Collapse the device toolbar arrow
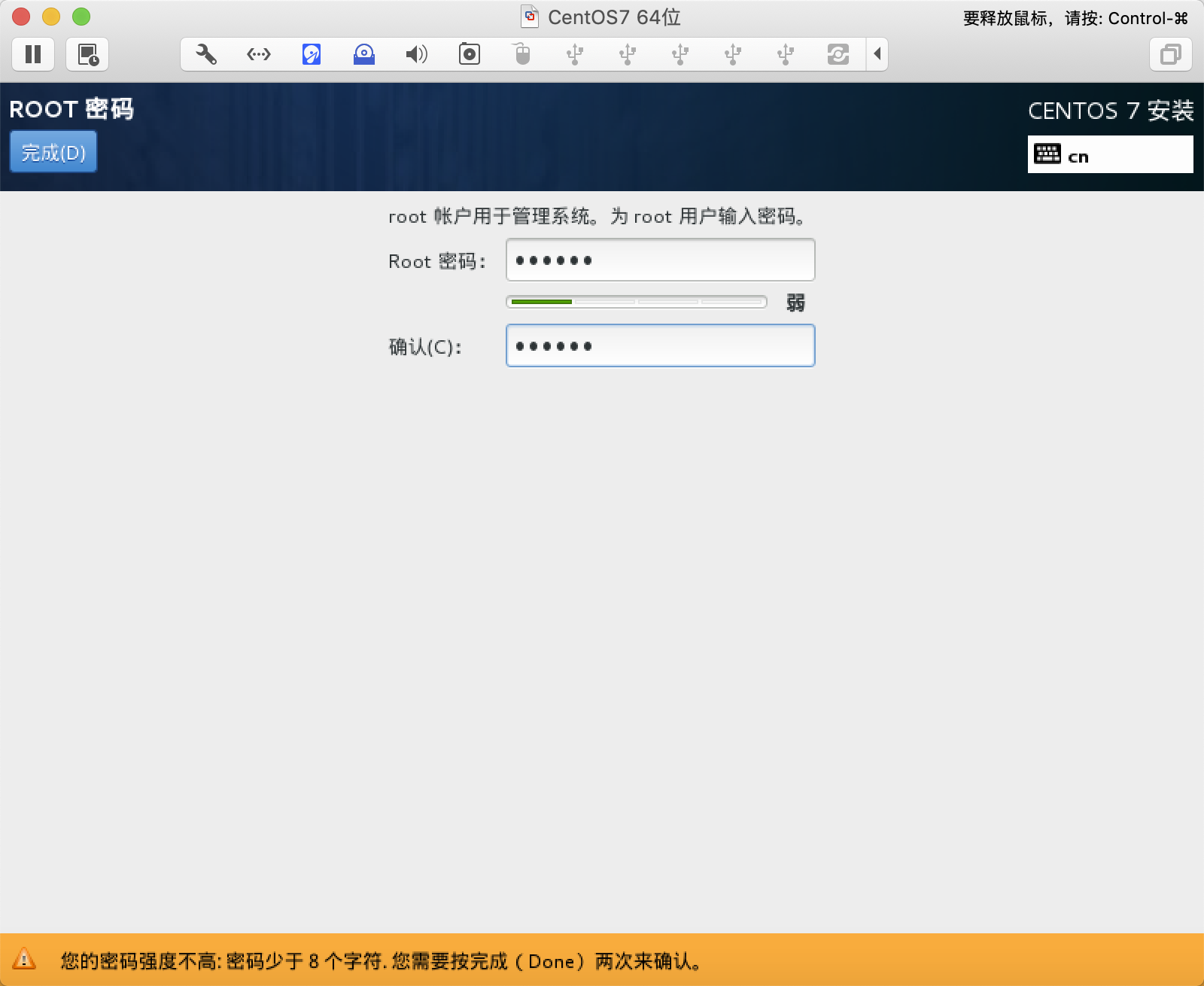This screenshot has width=1204, height=986. (877, 54)
